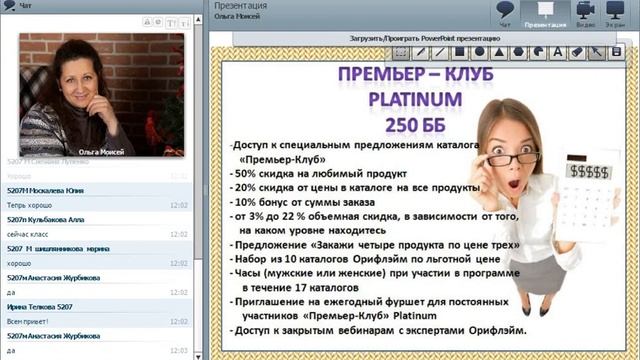The image size is (640, 360).
Task: Click chat scrollbar down arrow
Action: click(198, 356)
